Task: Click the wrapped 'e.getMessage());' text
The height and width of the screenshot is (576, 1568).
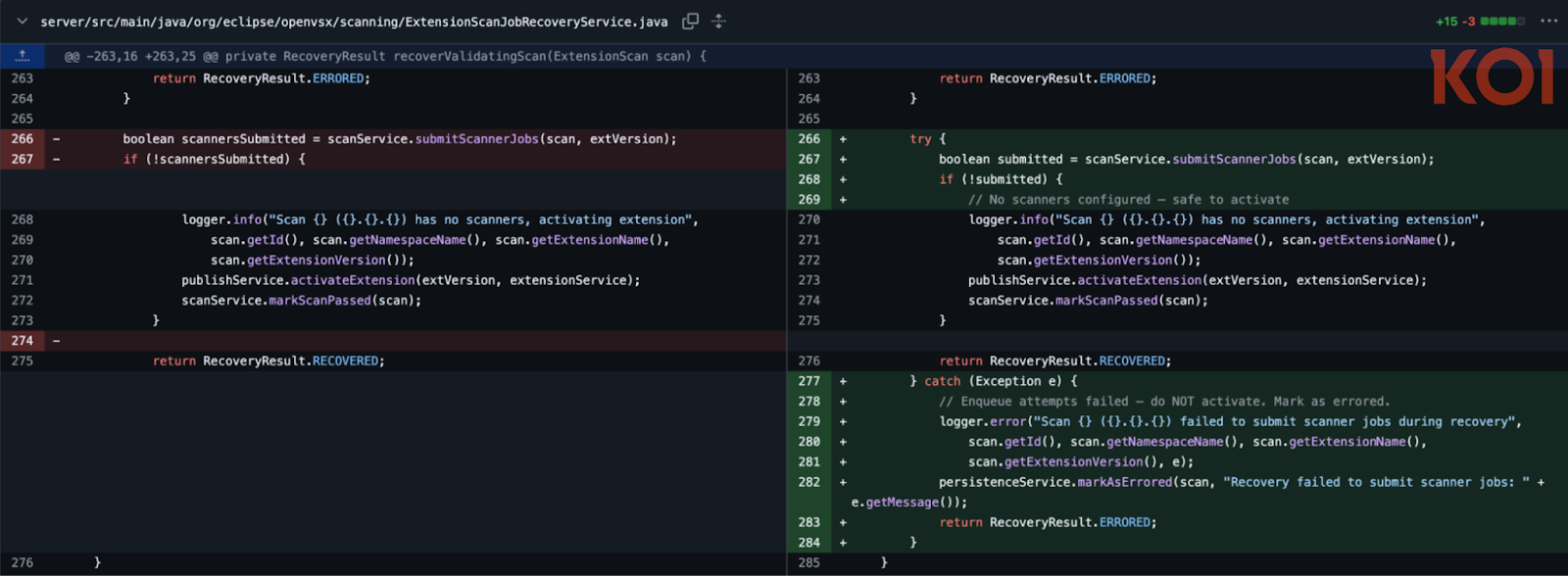Action: point(908,503)
